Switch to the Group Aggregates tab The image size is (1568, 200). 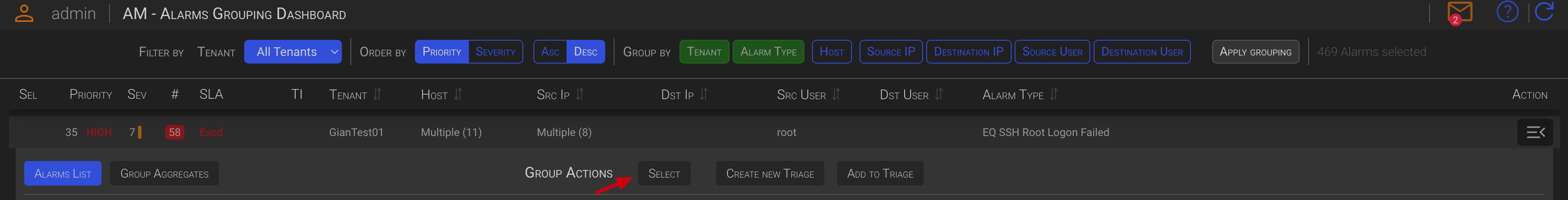164,174
